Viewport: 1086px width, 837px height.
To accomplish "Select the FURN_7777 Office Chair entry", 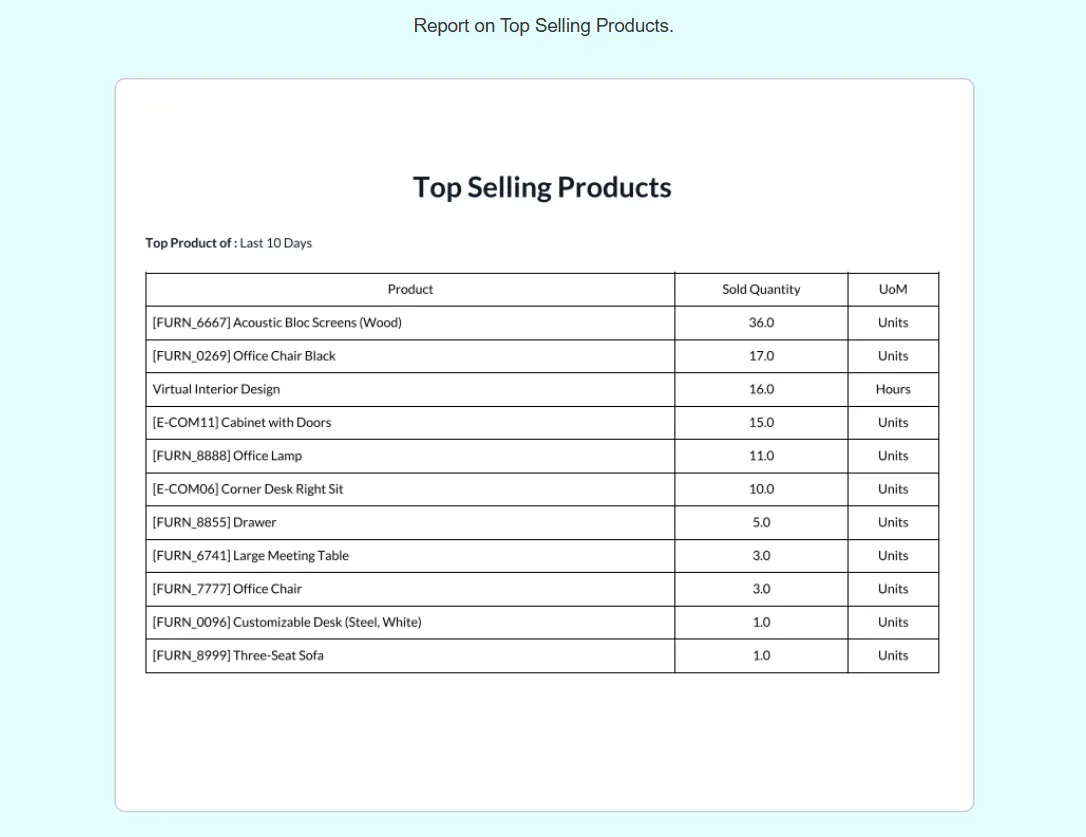I will coord(227,589).
